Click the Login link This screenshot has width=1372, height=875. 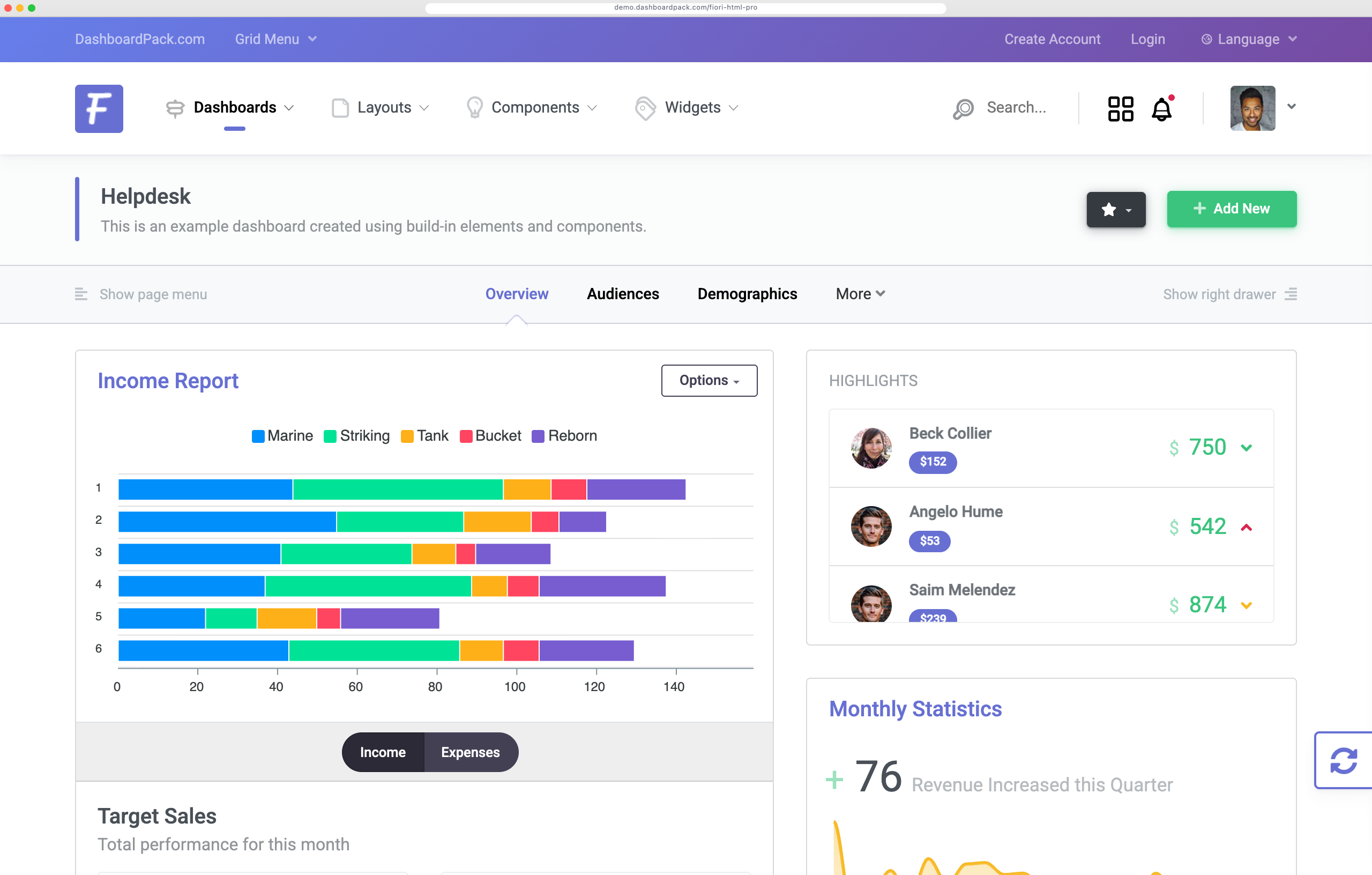tap(1147, 39)
